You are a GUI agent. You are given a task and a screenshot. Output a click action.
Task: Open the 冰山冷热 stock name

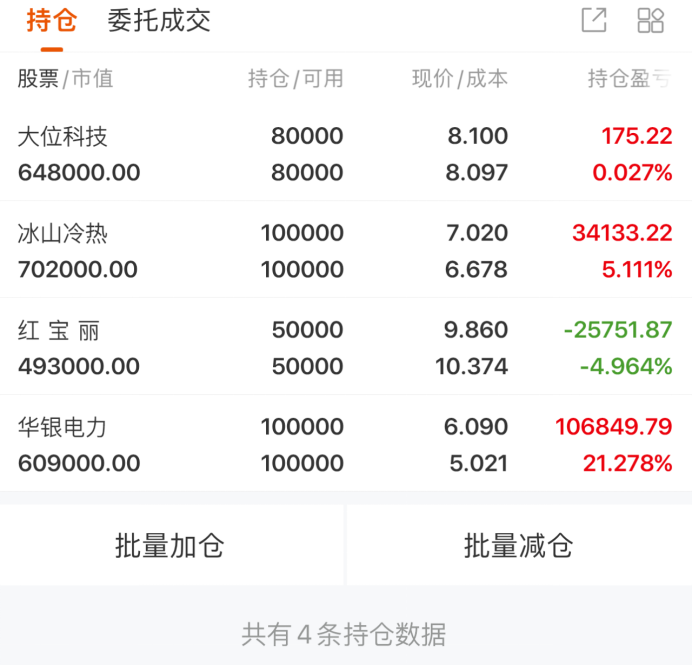pos(62,233)
